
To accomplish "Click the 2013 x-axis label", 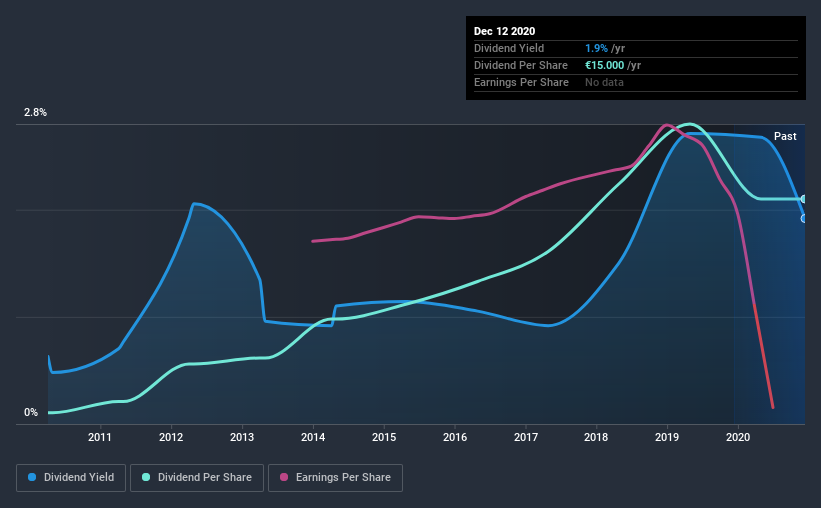I will pyautogui.click(x=242, y=437).
